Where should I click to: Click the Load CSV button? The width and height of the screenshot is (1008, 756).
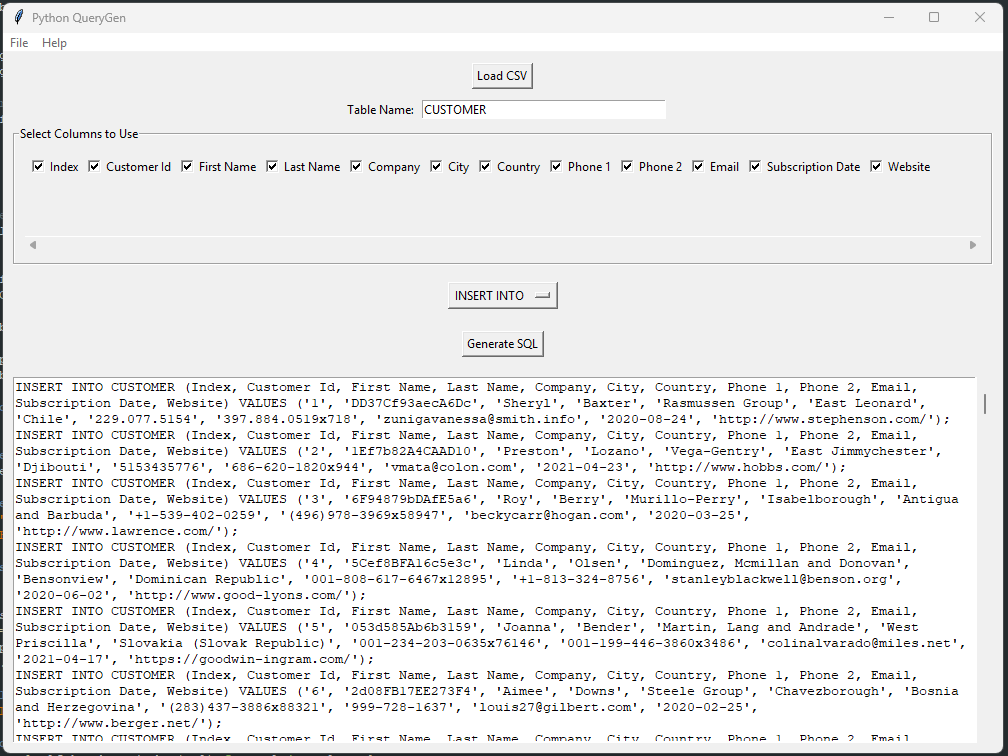pos(502,76)
